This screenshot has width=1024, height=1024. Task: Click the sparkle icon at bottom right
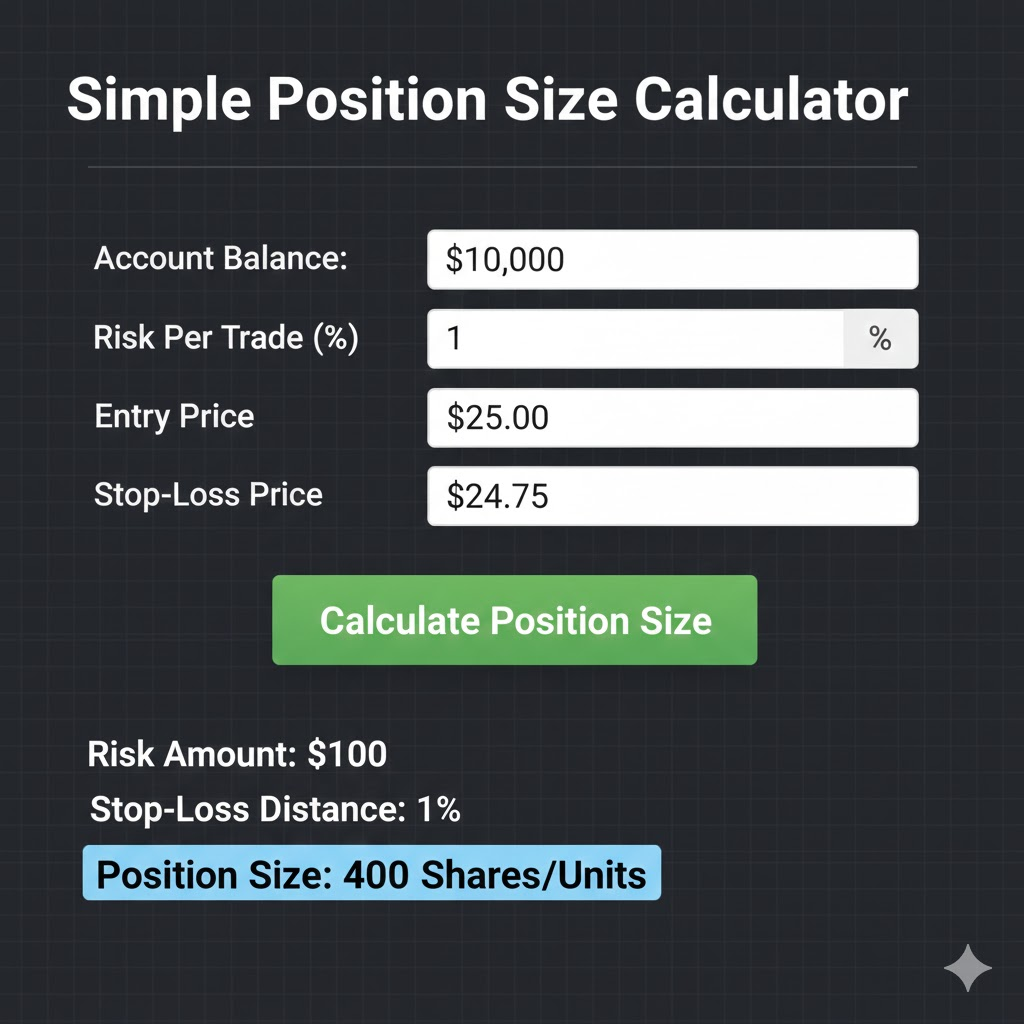[967, 967]
